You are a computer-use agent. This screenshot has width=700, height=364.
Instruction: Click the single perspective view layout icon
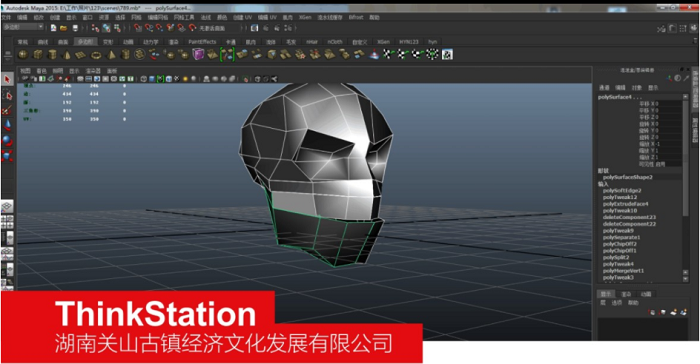[7, 207]
